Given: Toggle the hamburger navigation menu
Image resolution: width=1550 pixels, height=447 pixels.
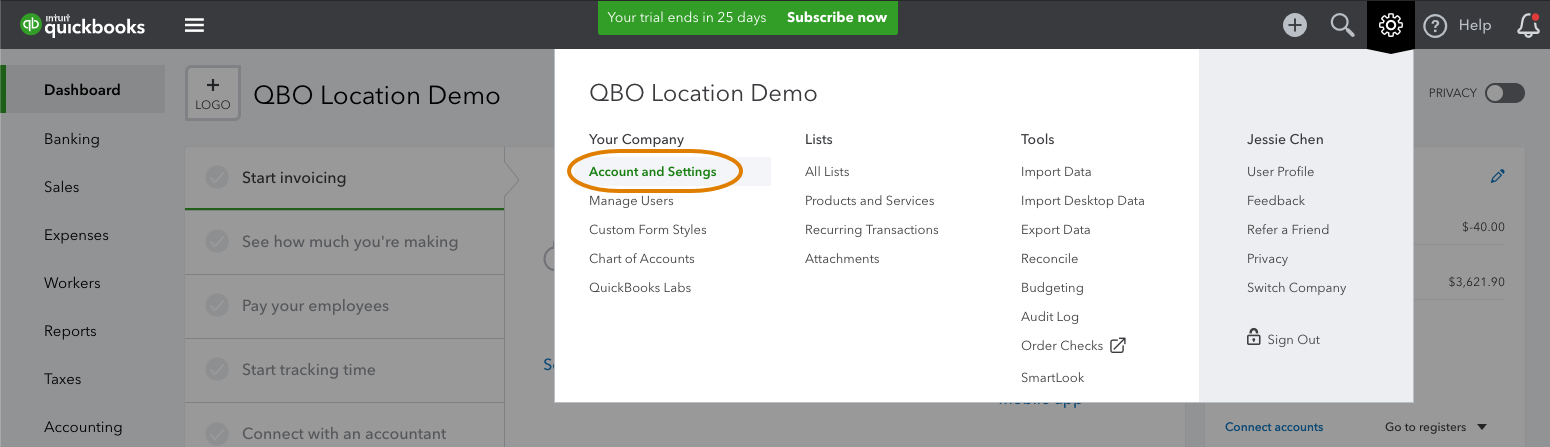Looking at the screenshot, I should [x=194, y=25].
